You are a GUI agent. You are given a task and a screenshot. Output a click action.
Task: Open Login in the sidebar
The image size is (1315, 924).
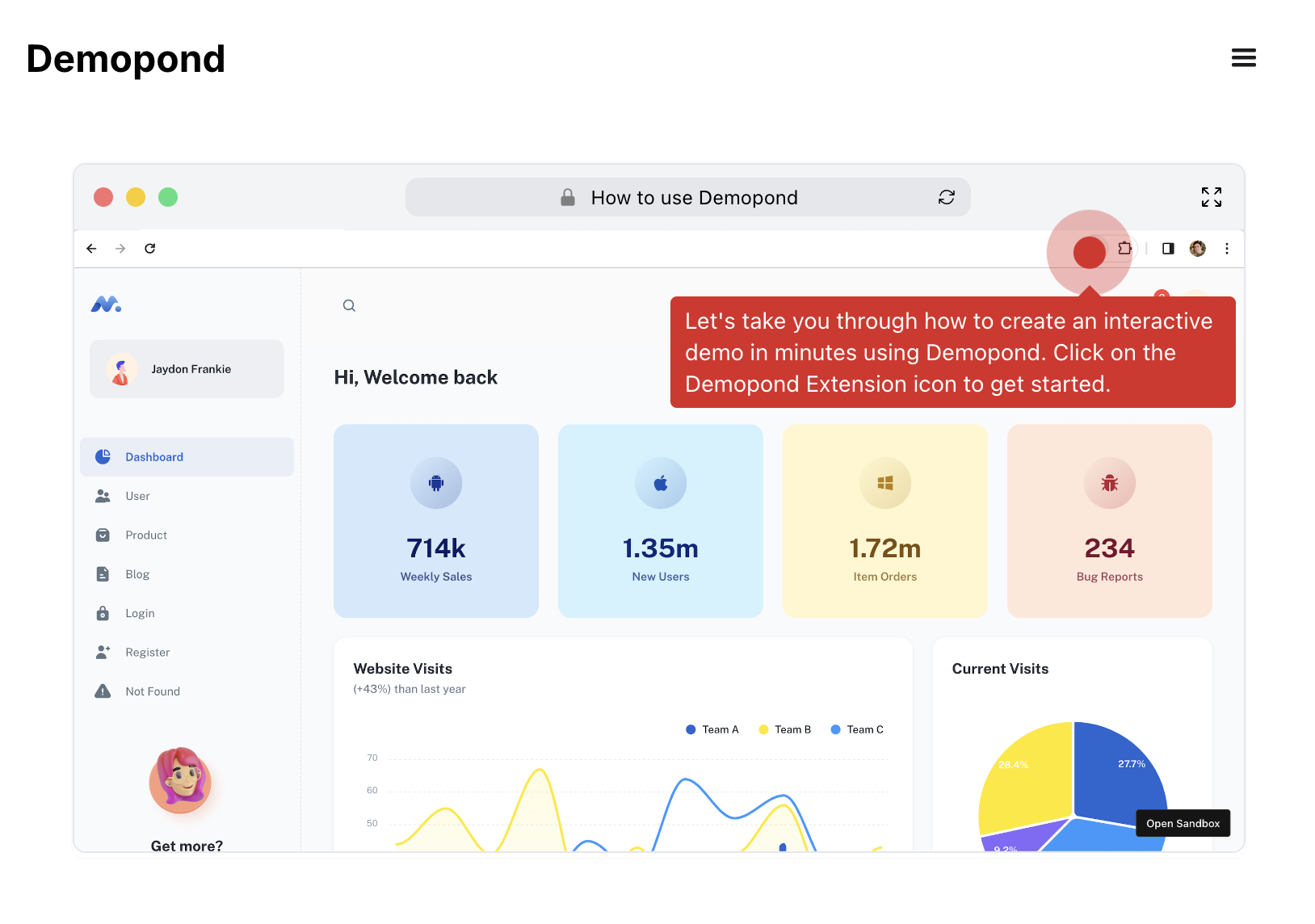(x=187, y=613)
